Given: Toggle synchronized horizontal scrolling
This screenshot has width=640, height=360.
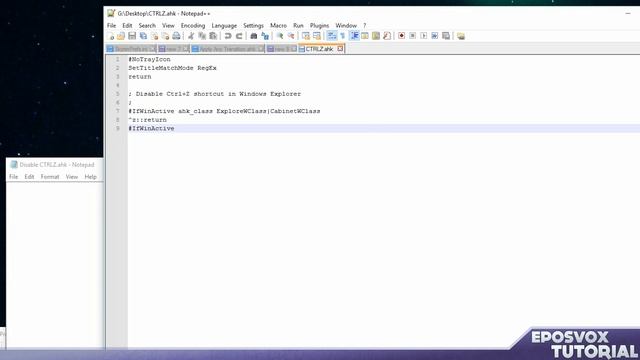Looking at the screenshot, I should [x=317, y=36].
